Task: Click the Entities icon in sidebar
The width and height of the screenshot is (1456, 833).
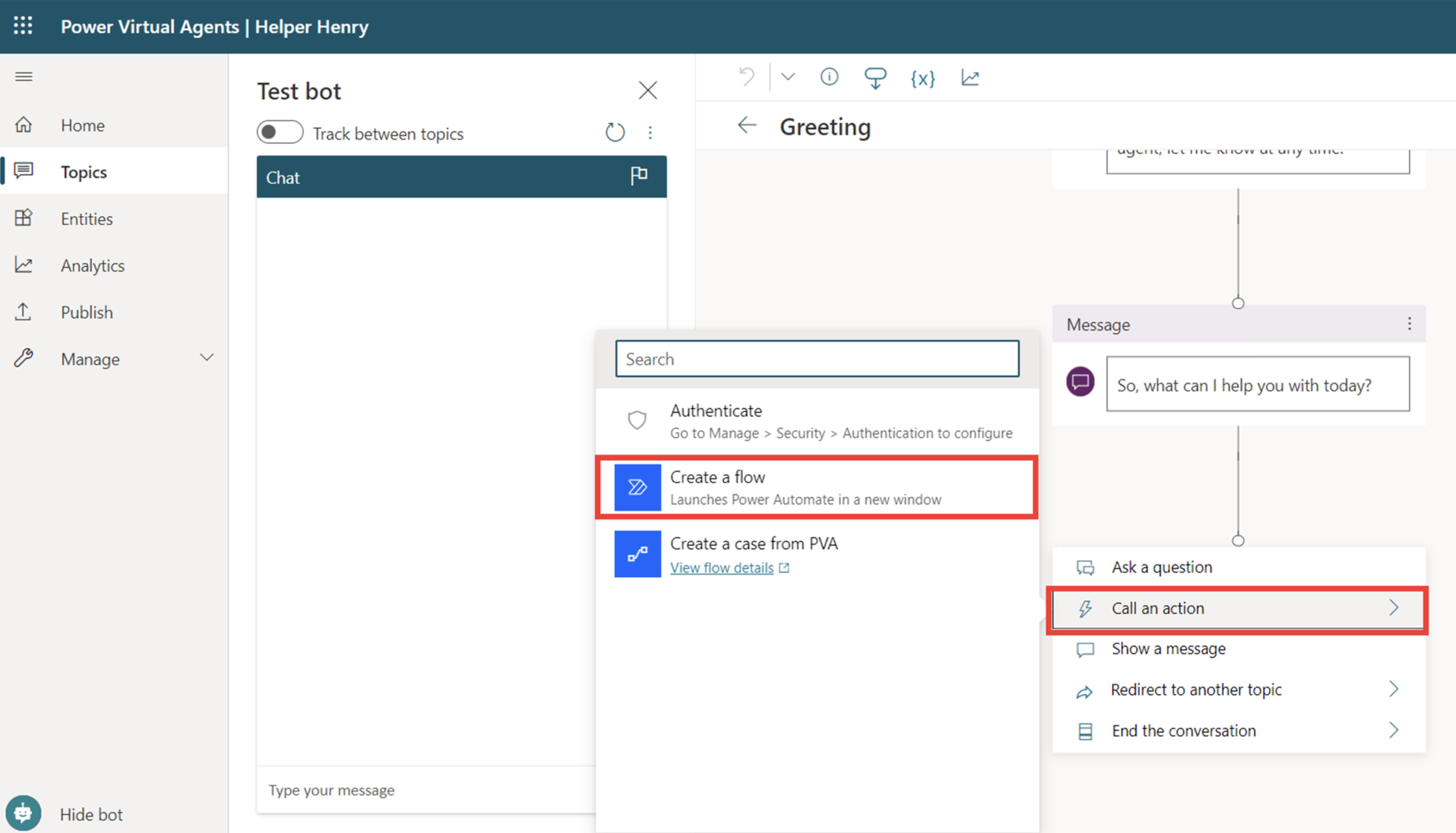Action: [x=23, y=218]
